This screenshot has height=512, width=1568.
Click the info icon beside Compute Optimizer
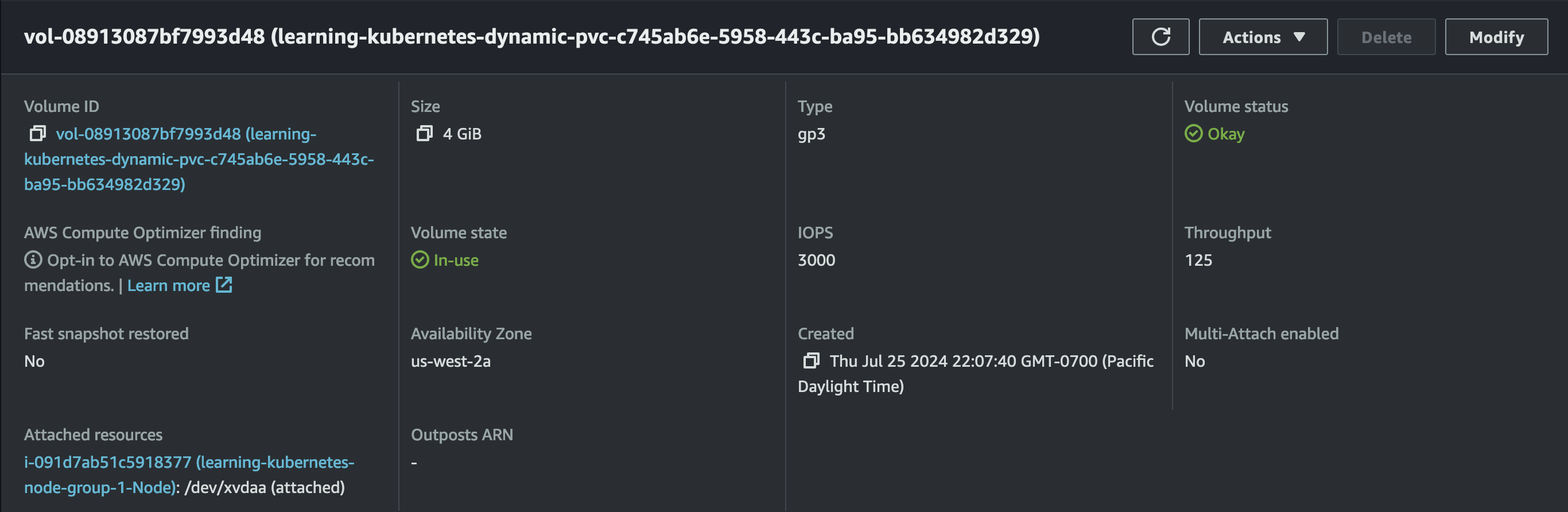33,260
